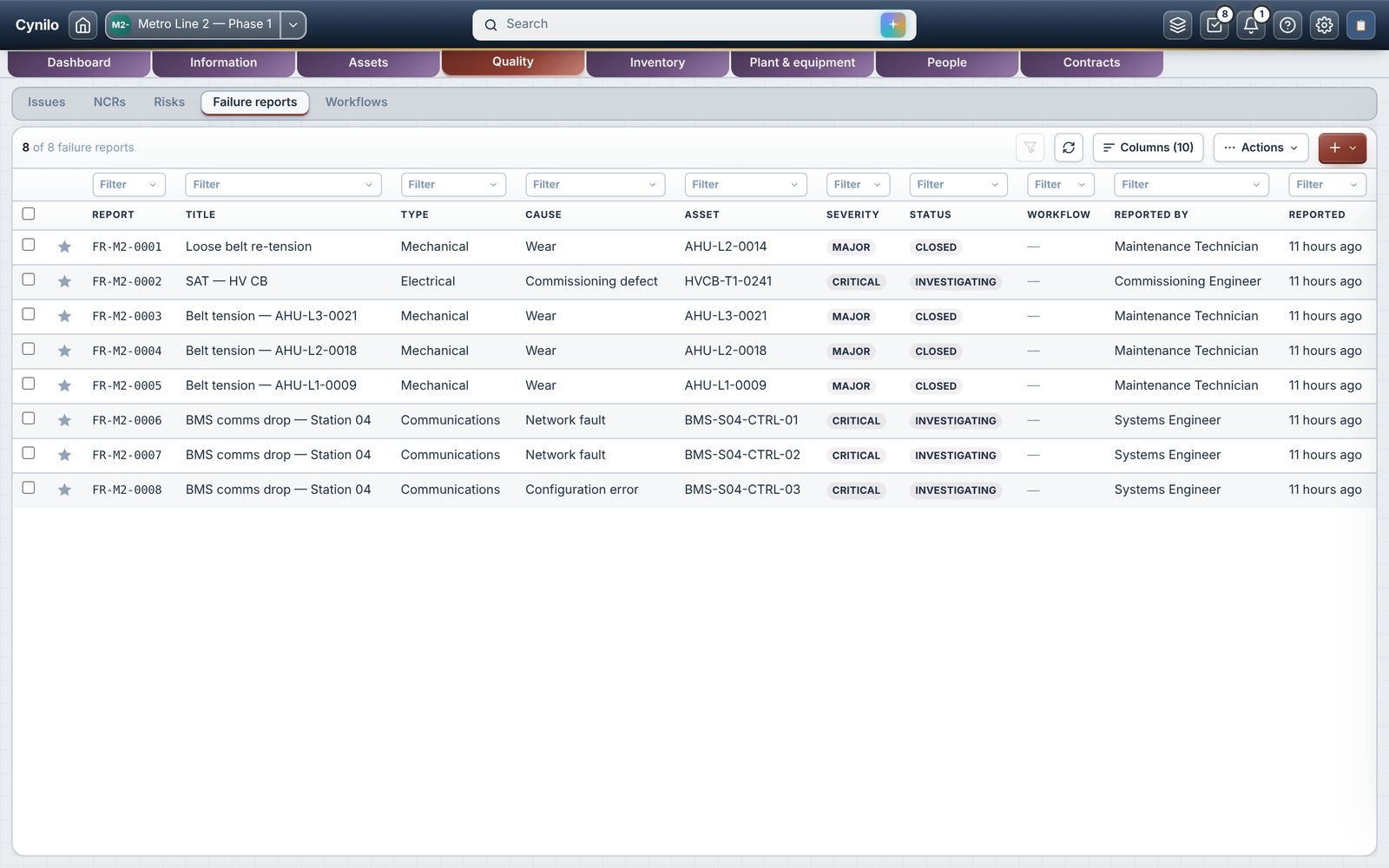This screenshot has height=868, width=1389.
Task: Open the Severity column filter dropdown
Action: pos(858,184)
